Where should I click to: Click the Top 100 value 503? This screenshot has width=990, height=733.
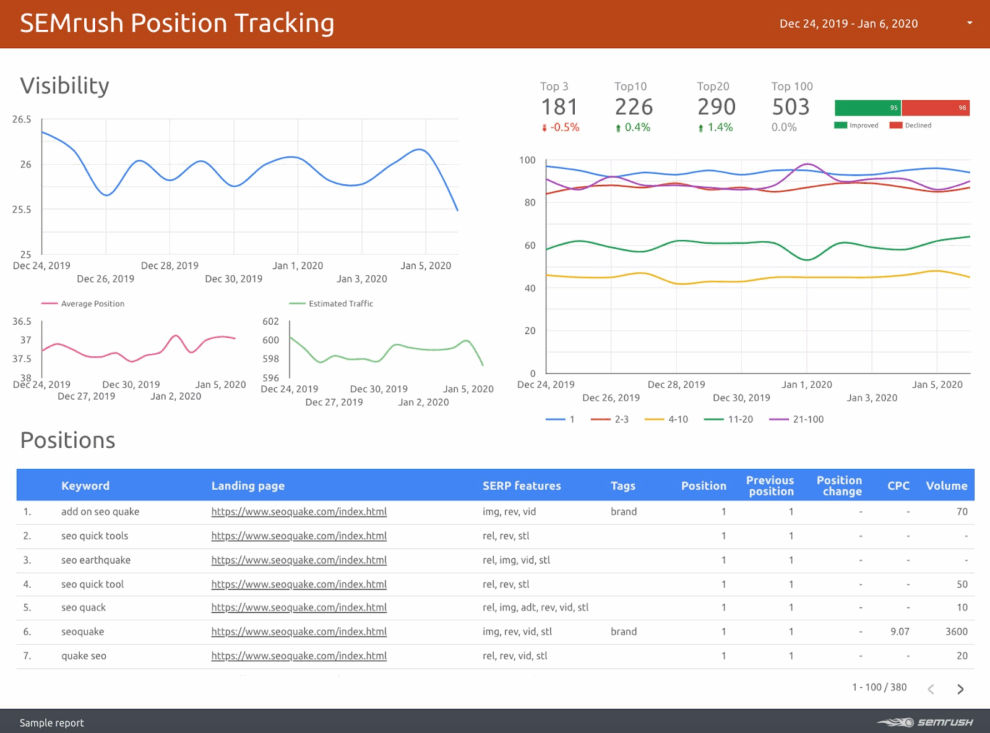coord(790,107)
